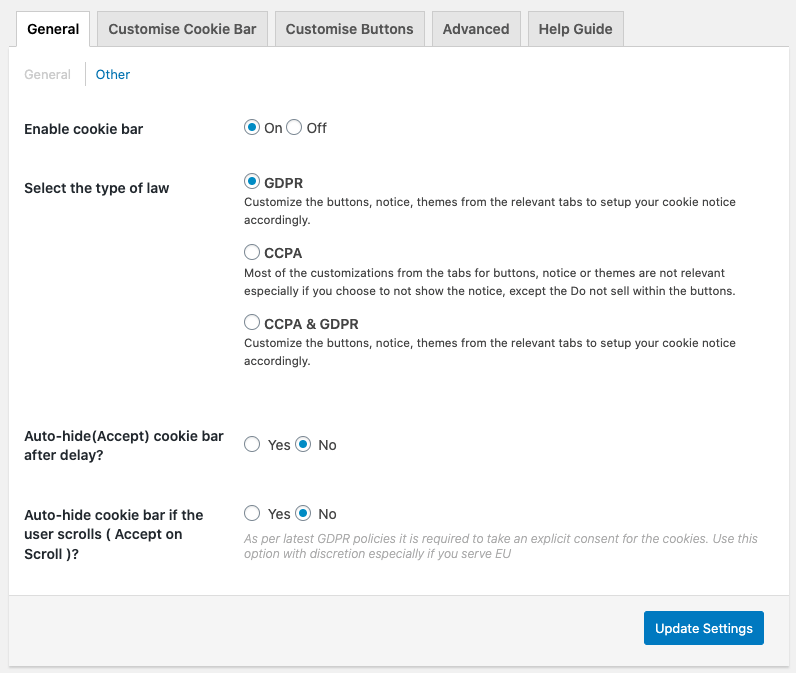This screenshot has height=673, width=796.
Task: Turn the cookie bar On
Action: point(252,127)
